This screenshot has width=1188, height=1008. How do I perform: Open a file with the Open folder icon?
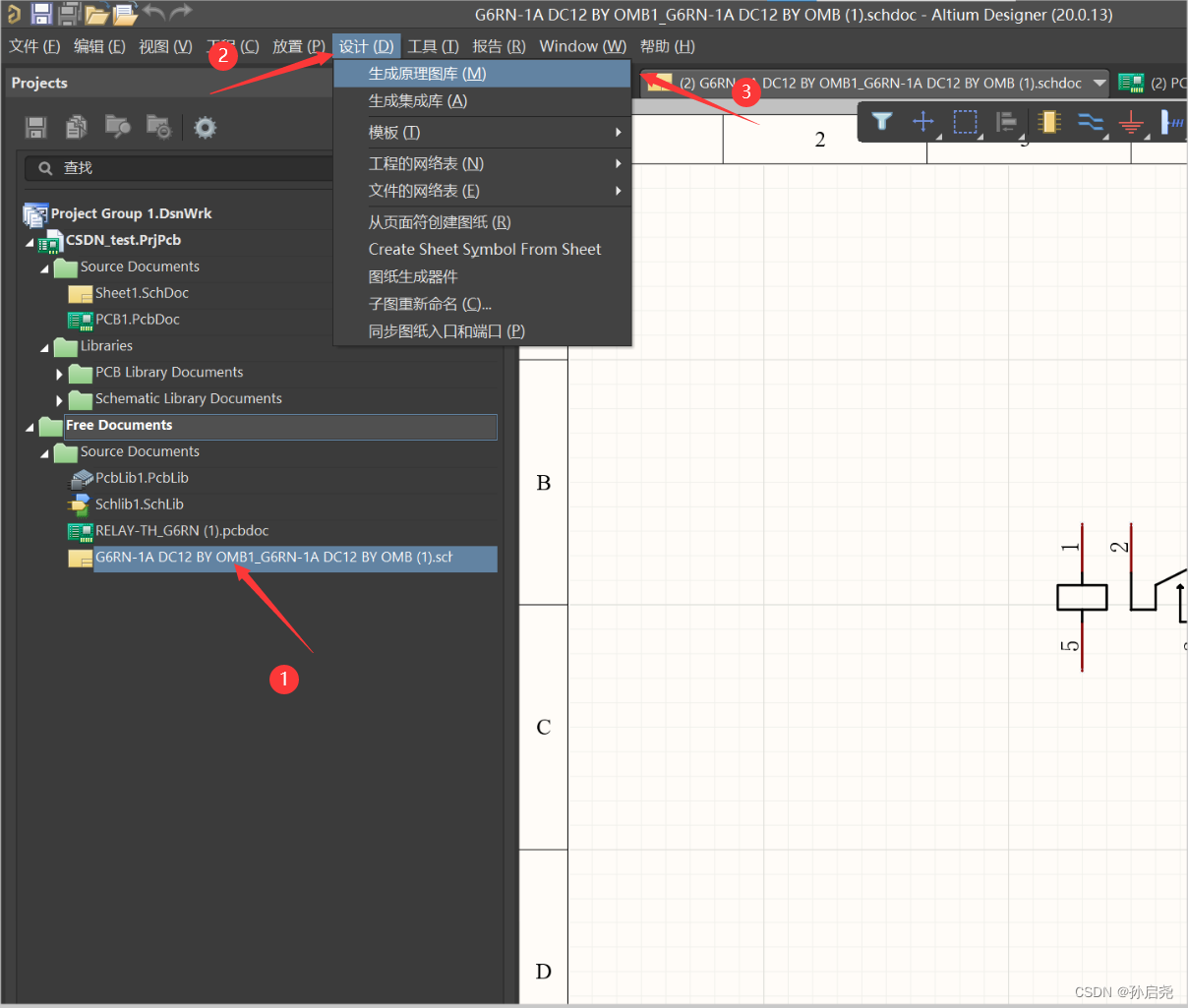[x=96, y=14]
